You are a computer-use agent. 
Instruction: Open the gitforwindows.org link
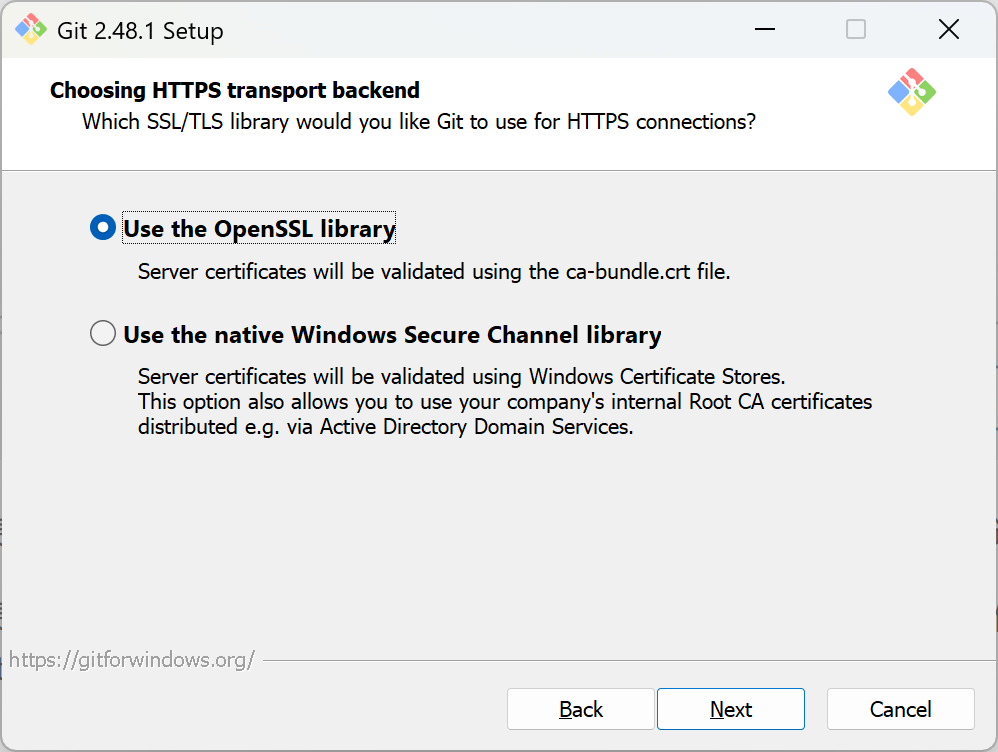point(132,659)
